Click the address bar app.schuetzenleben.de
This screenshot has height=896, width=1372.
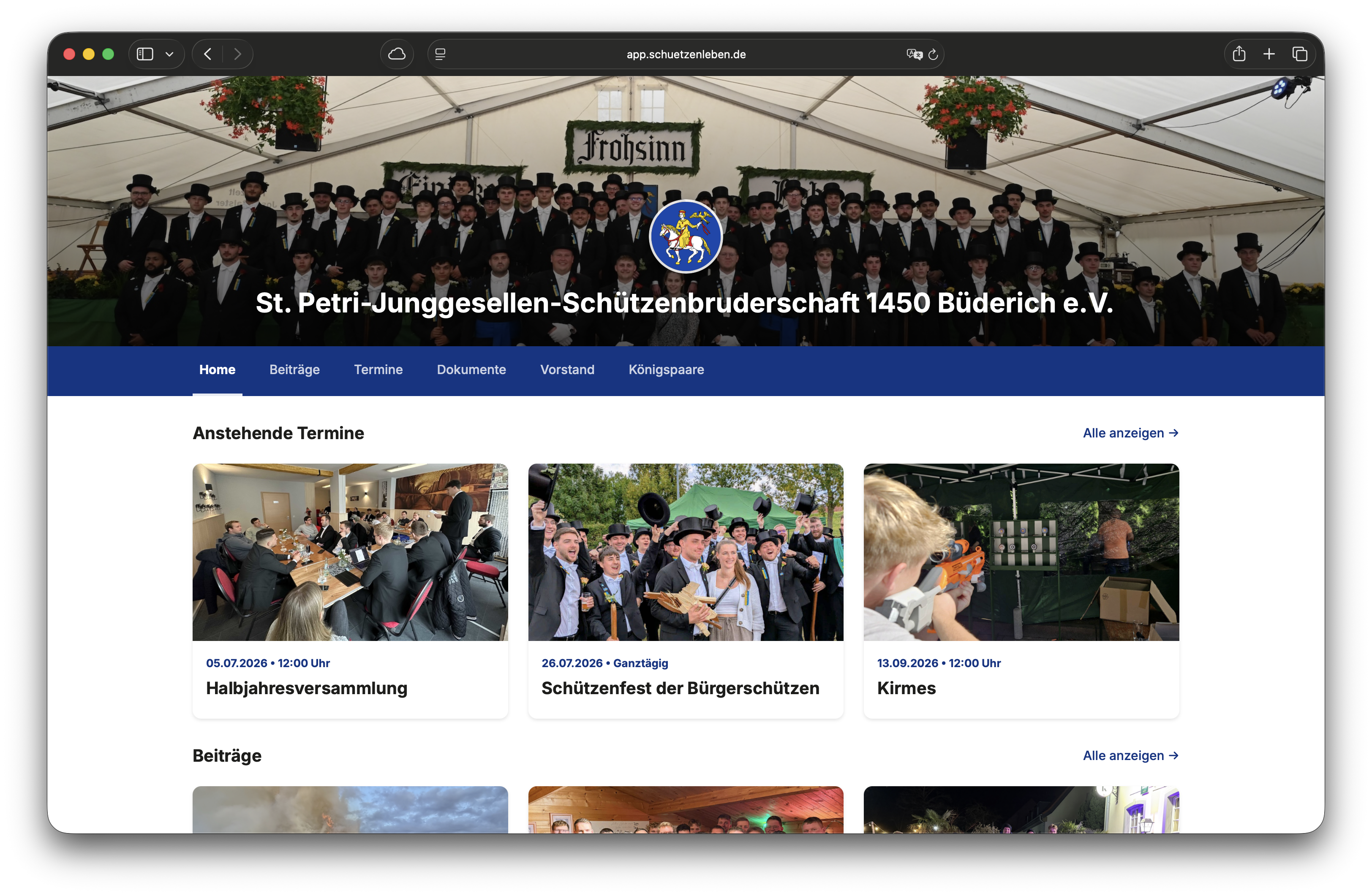point(686,54)
